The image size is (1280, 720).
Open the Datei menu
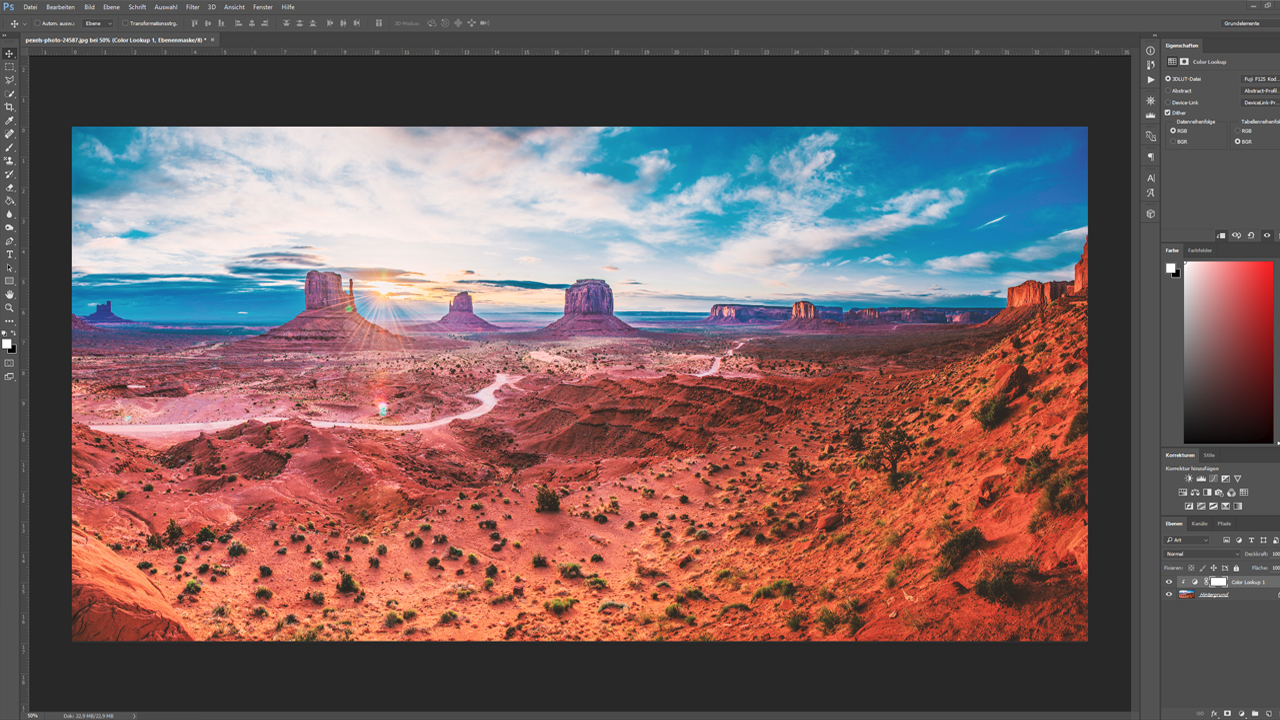(x=30, y=7)
